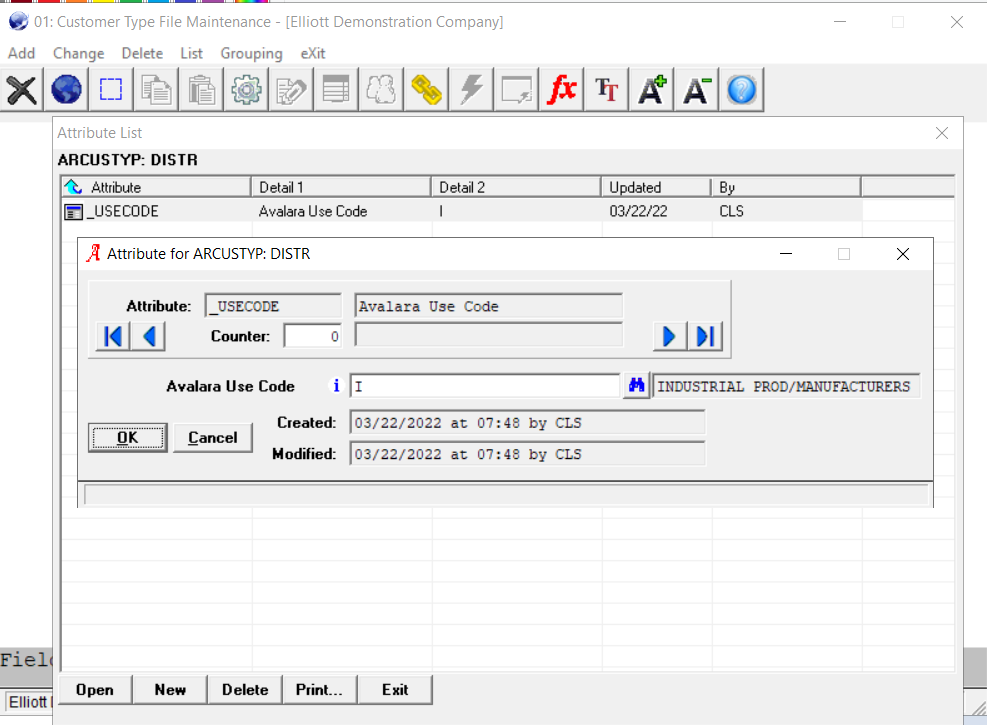Viewport: 987px width, 725px height.
Task: Click the copy pages toolbar icon
Action: [x=156, y=90]
